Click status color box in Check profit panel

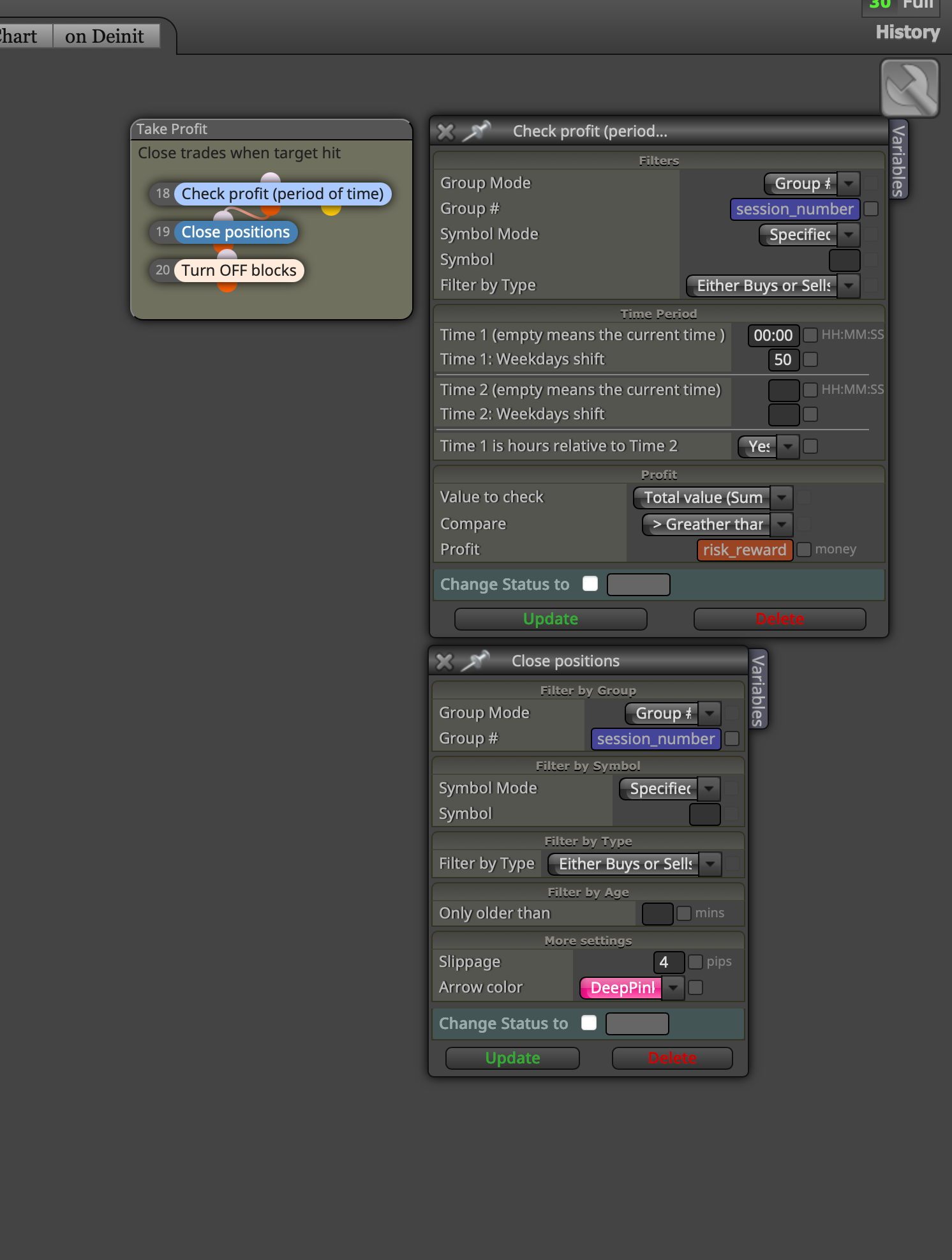[x=639, y=585]
